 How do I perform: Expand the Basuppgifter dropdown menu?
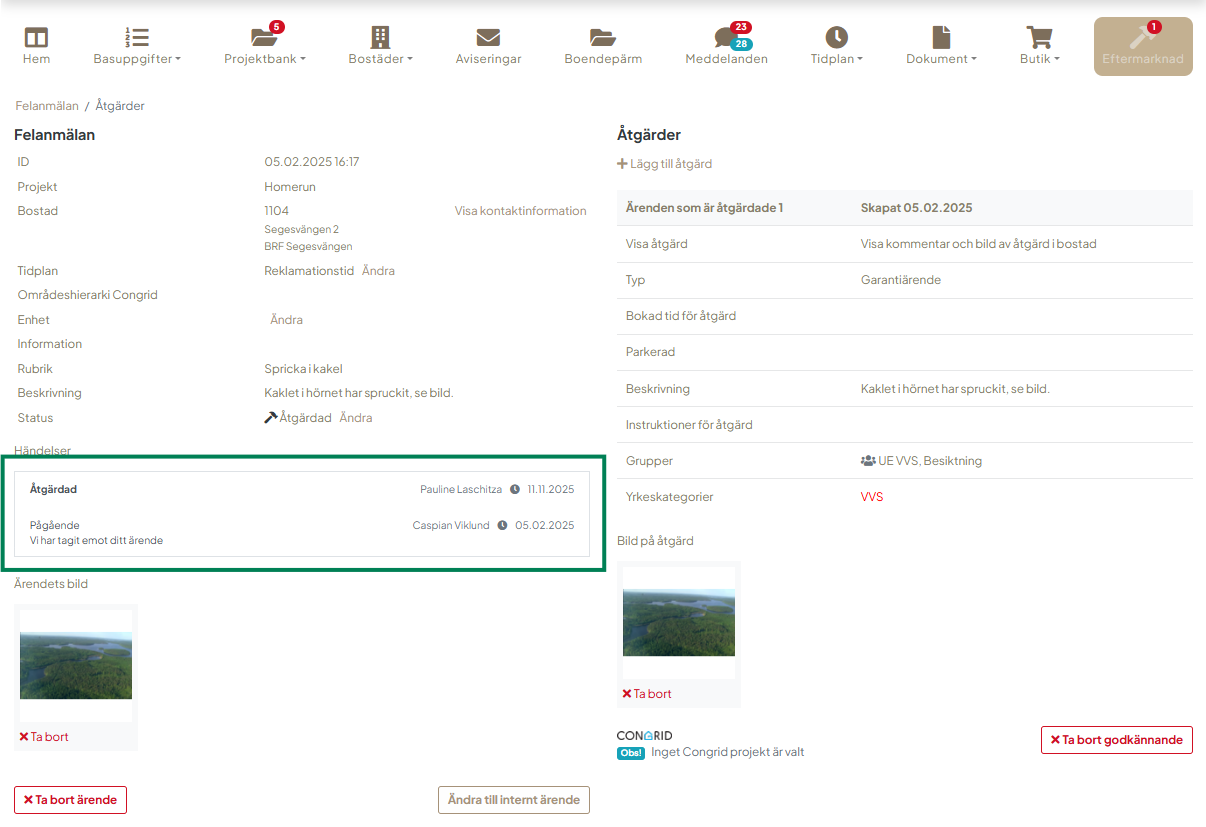coord(137,59)
